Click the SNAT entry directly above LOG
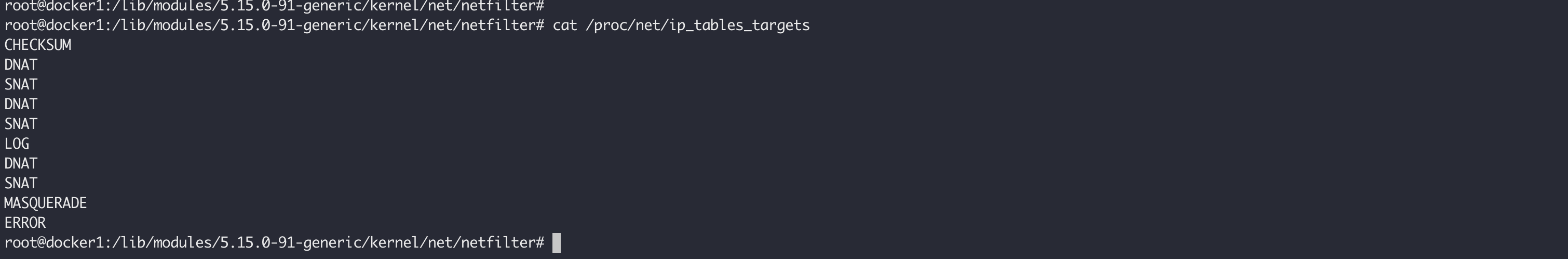1568x259 pixels. (x=21, y=124)
